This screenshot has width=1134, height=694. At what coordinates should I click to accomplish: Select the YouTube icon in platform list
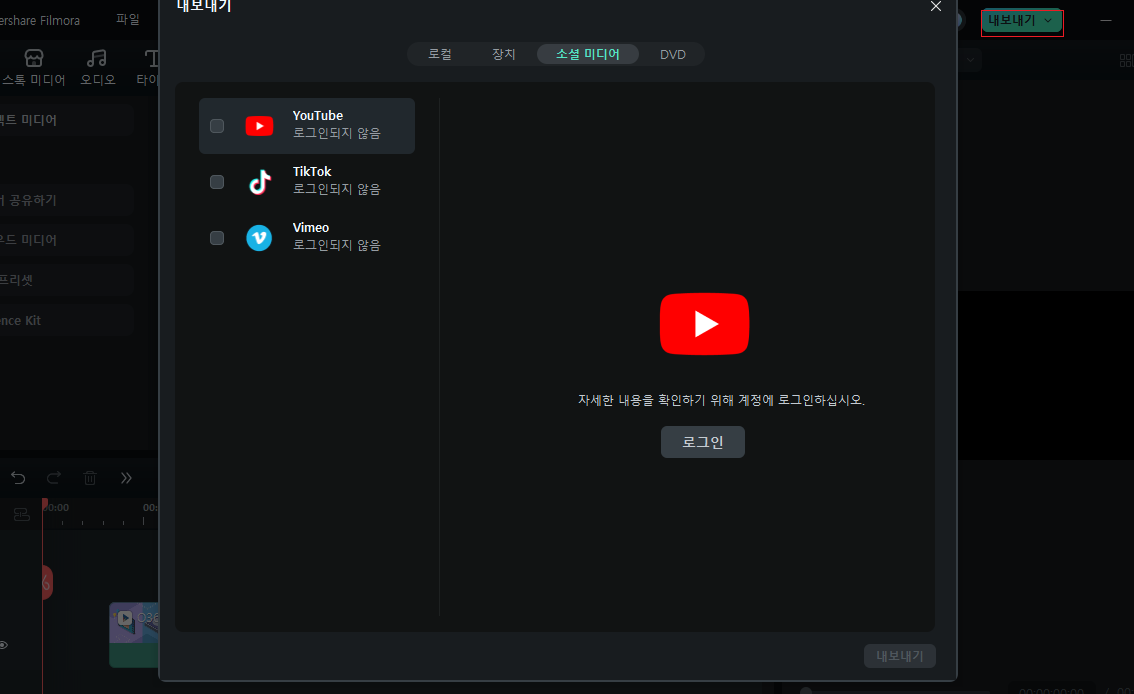coord(259,126)
